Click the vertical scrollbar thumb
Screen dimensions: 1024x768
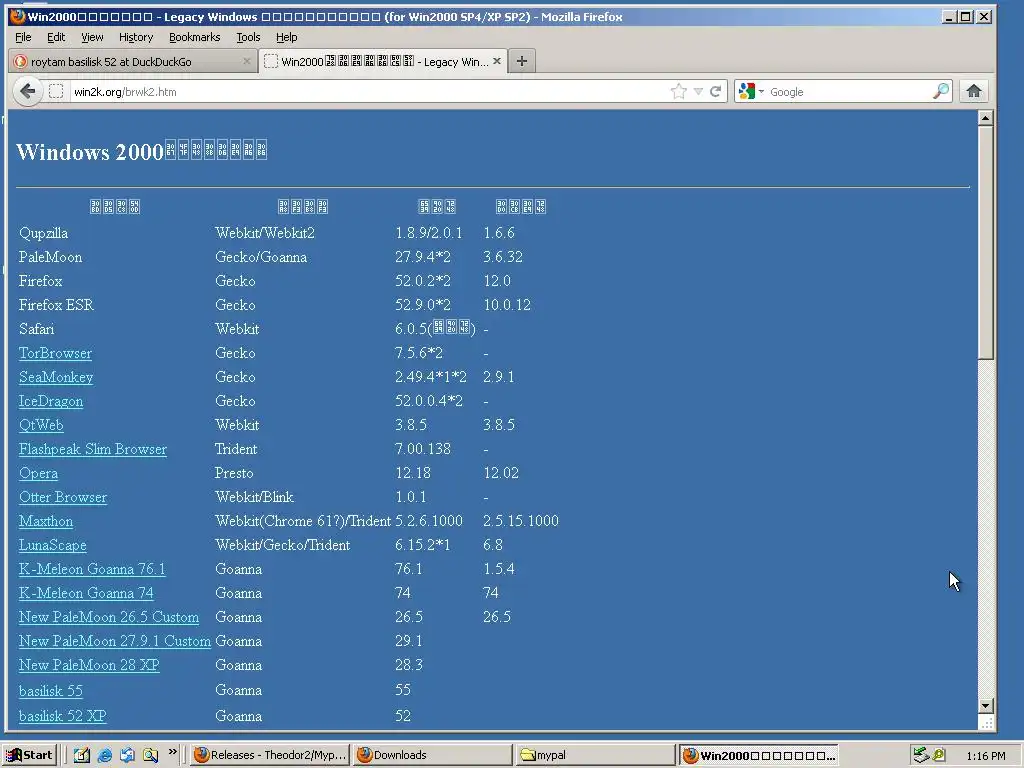(986, 242)
